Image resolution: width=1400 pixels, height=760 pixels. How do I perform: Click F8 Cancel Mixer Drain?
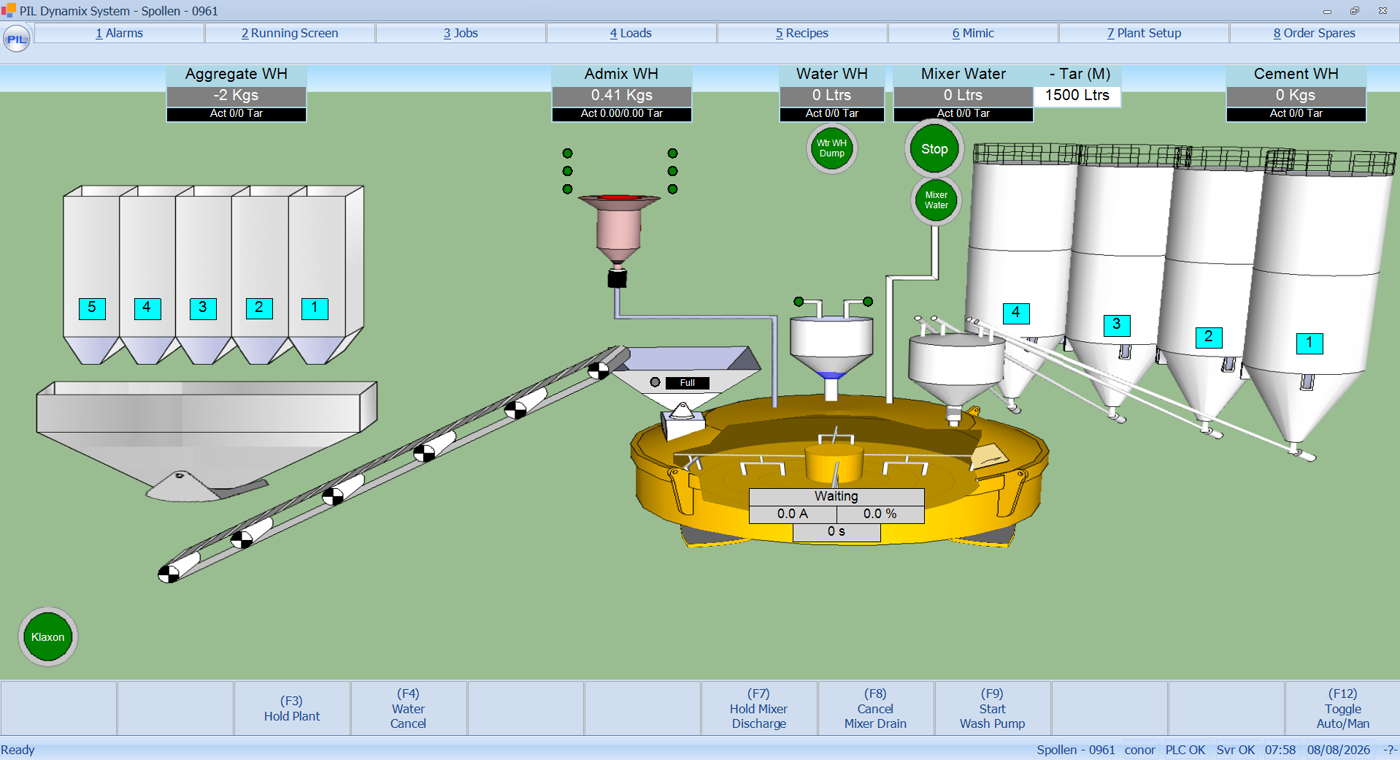pyautogui.click(x=876, y=708)
